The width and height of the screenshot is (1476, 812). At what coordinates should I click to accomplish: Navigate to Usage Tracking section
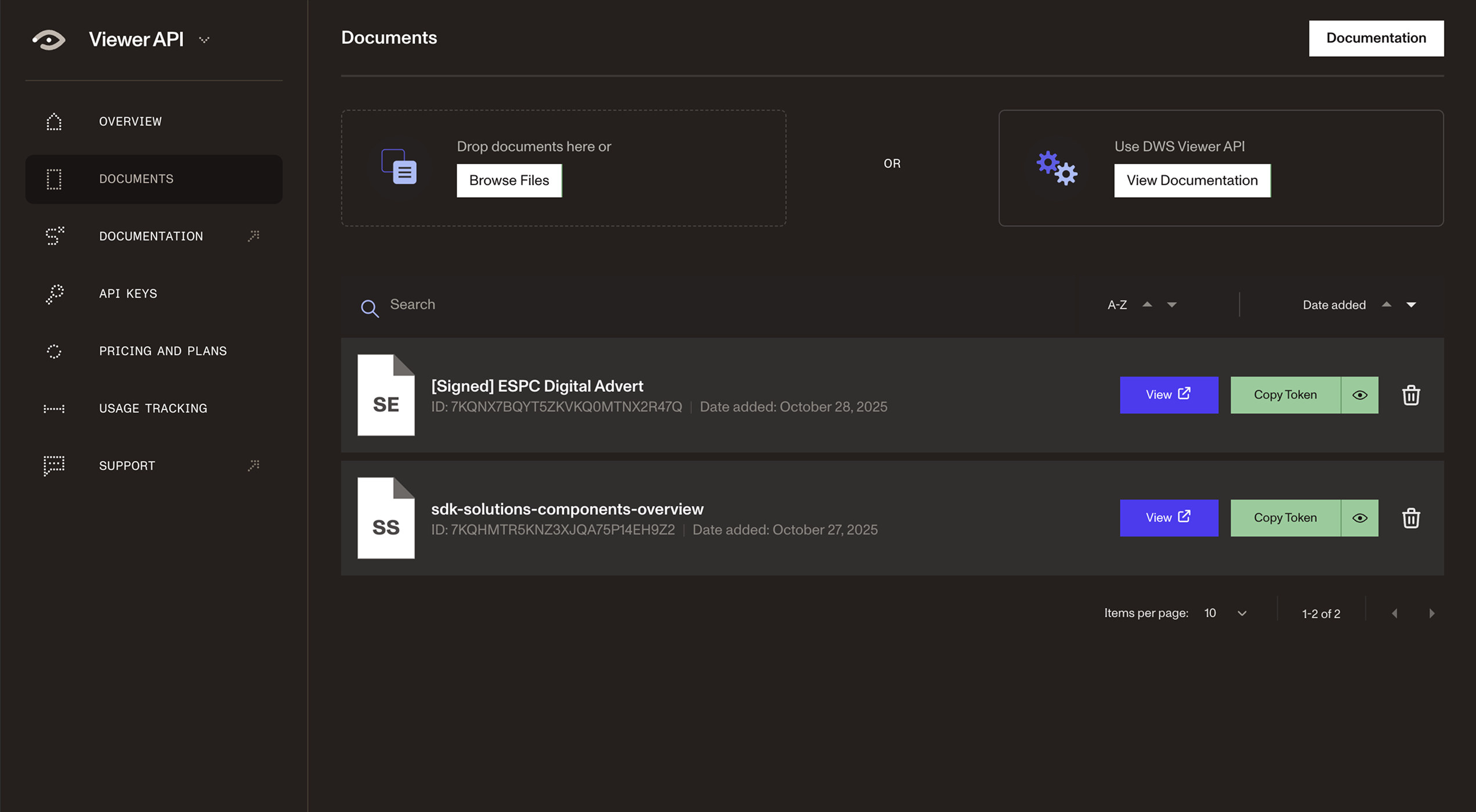(x=153, y=408)
